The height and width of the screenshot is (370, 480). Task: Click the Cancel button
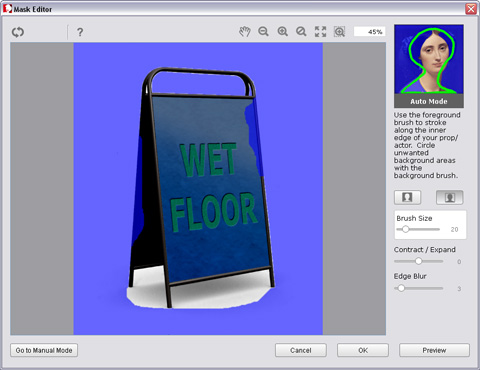point(301,350)
